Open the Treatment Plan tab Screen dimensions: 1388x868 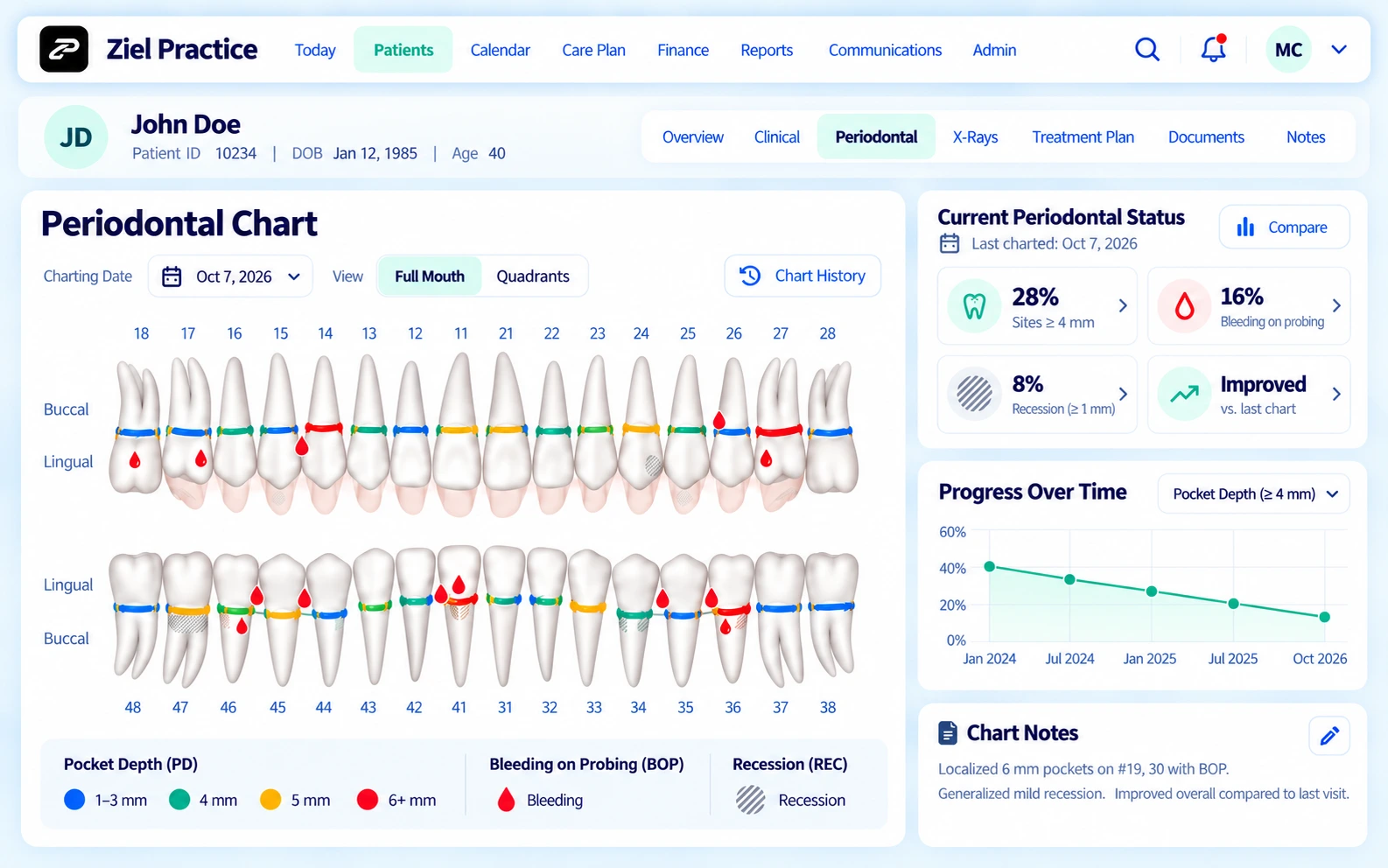click(x=1083, y=137)
